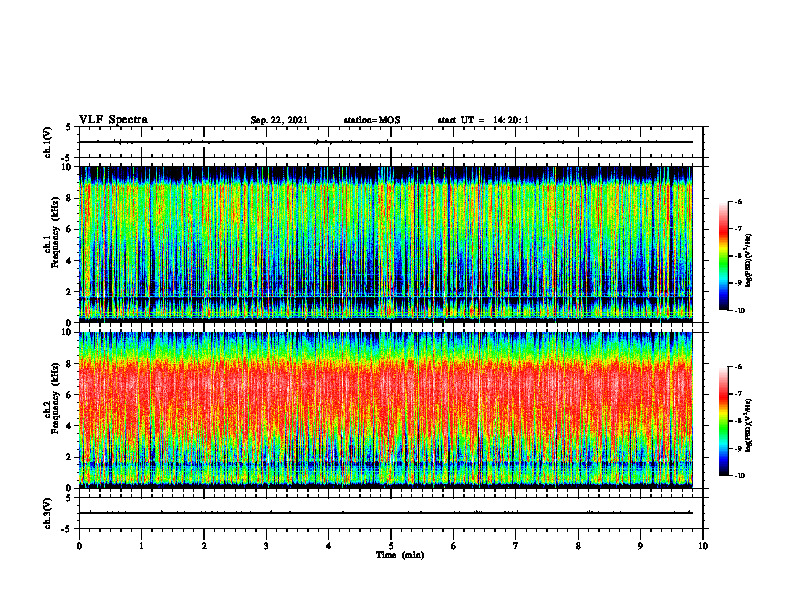Viewport: 792px width, 612px height.
Task: Click inside the ch.2 spectrogram panel
Action: [386, 410]
